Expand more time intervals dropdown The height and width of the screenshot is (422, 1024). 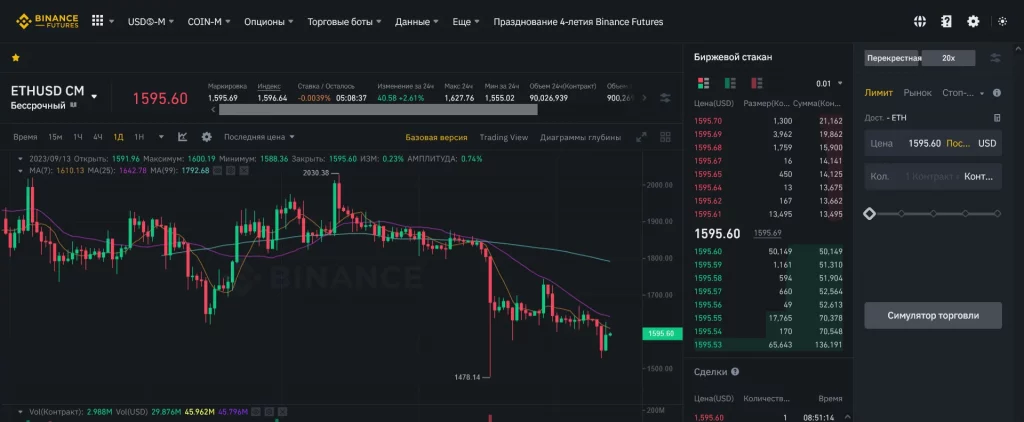(161, 137)
